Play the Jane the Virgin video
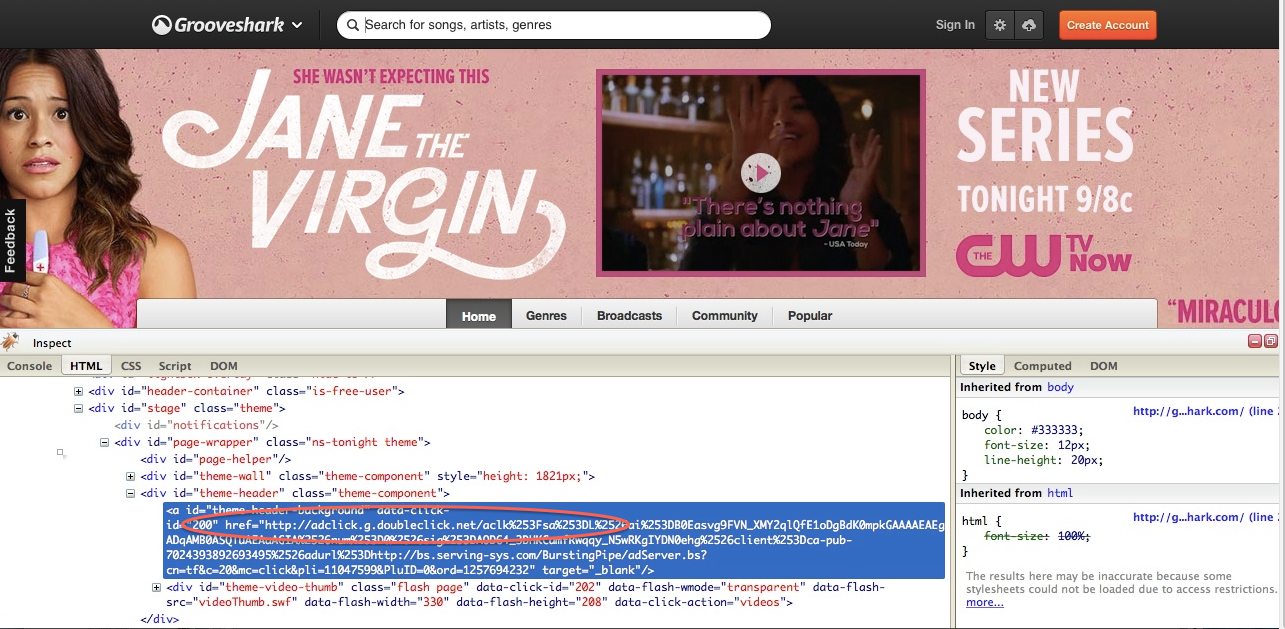 coord(760,173)
